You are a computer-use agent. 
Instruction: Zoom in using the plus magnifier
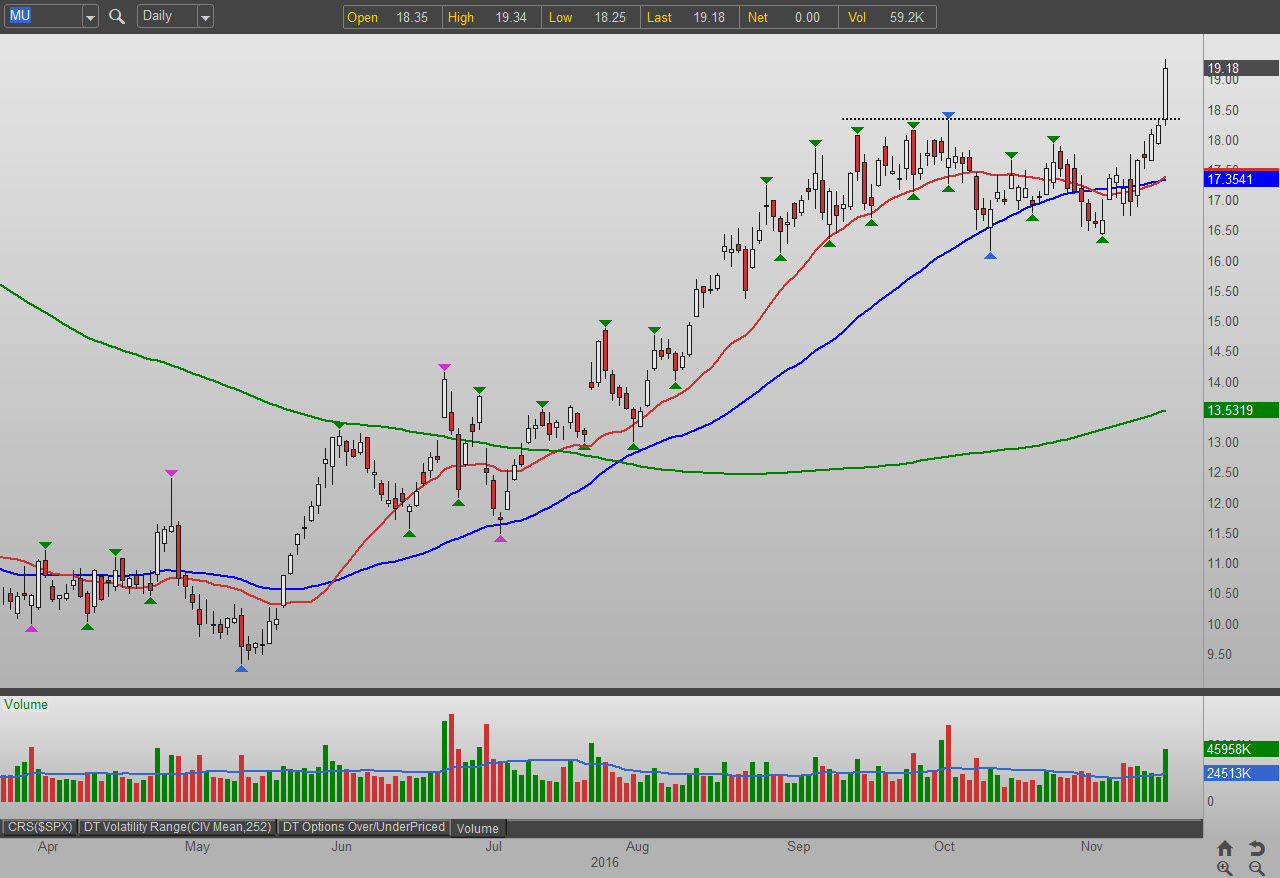(x=1225, y=869)
